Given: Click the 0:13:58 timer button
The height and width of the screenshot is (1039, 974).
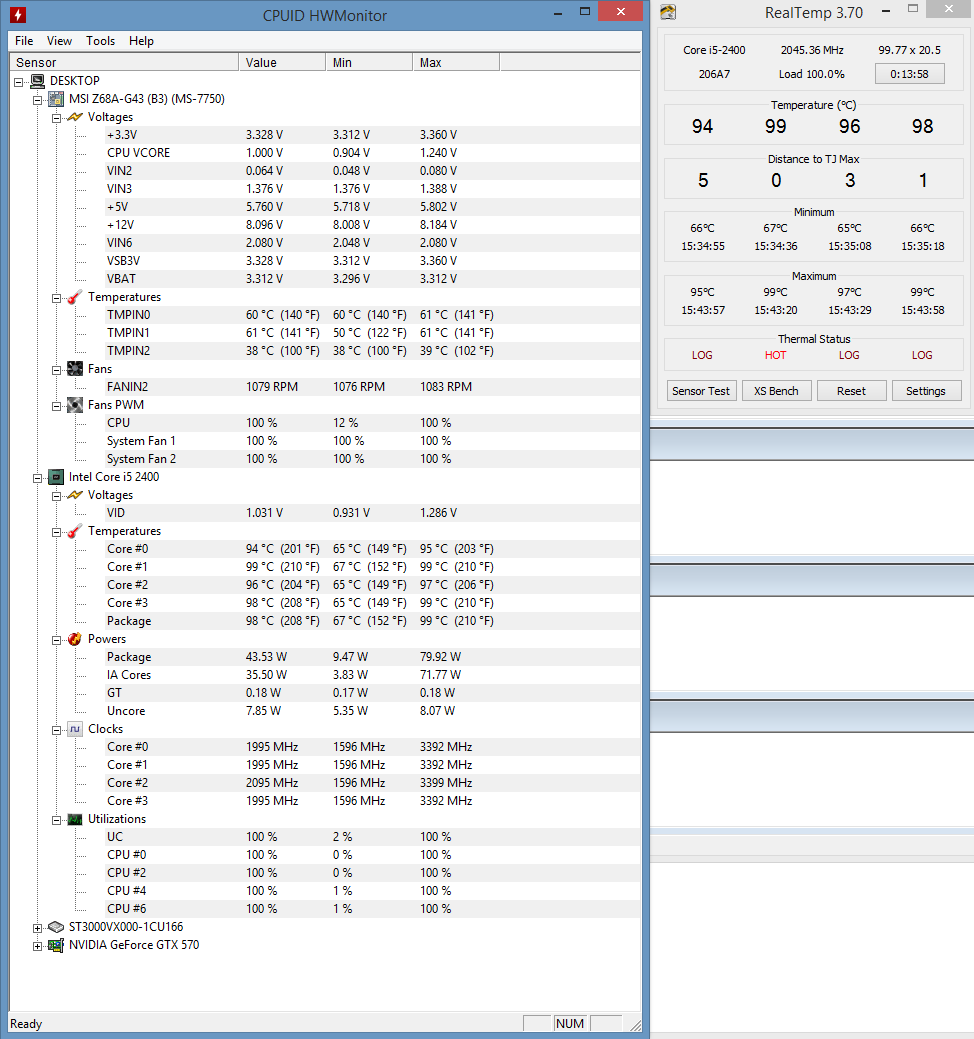Looking at the screenshot, I should [x=909, y=74].
